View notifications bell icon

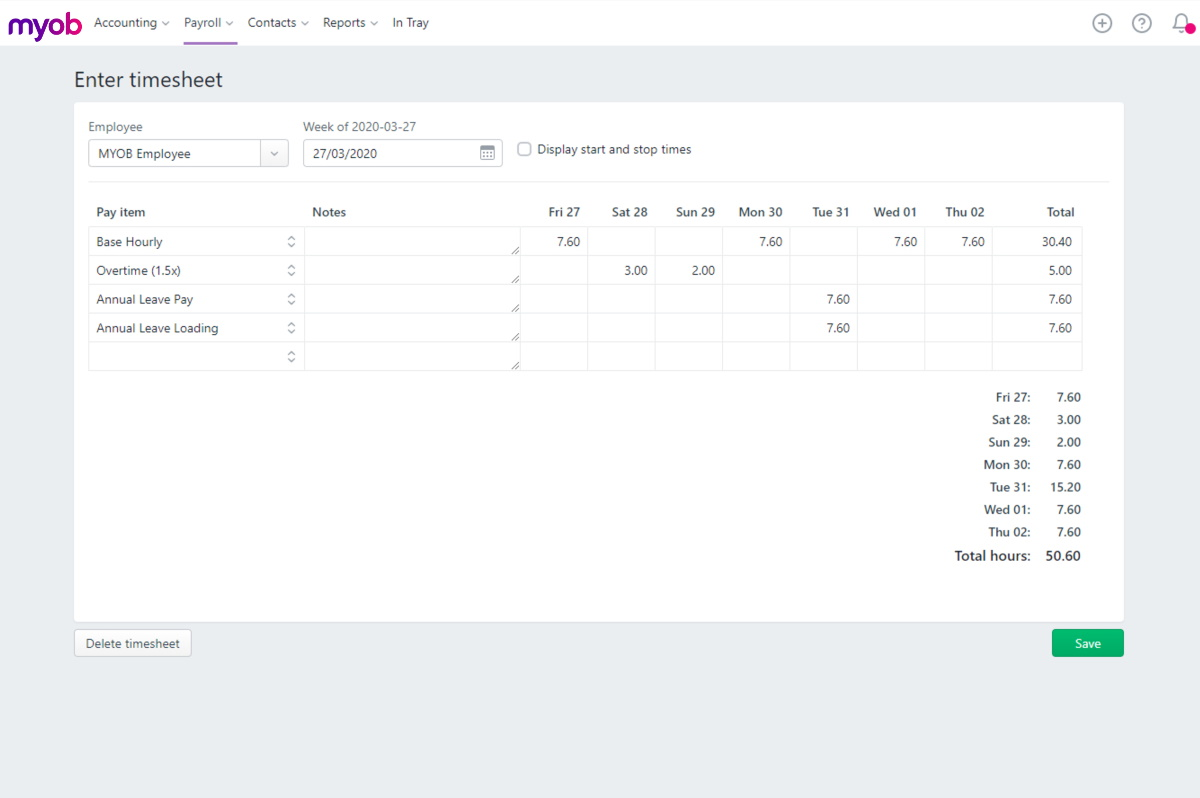click(x=1182, y=23)
